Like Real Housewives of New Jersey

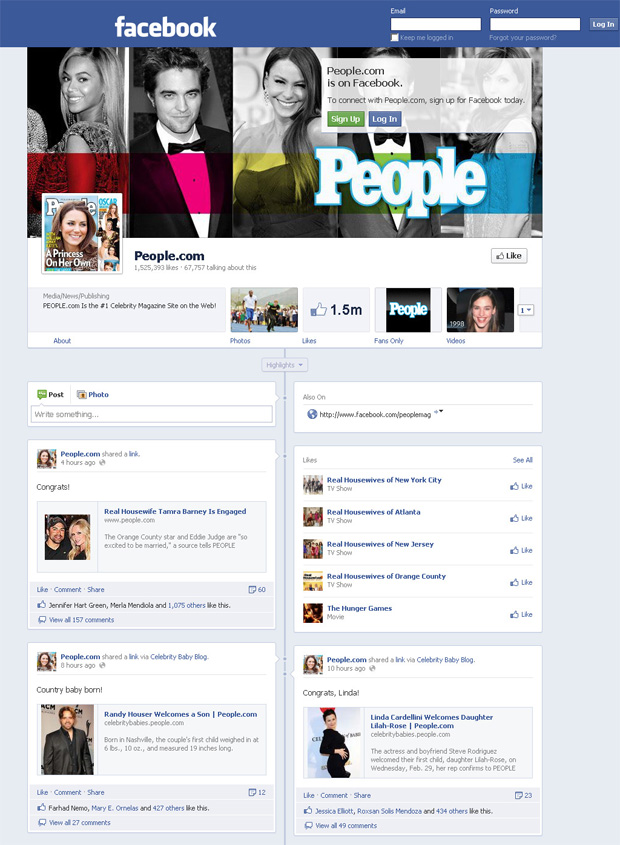pos(521,550)
